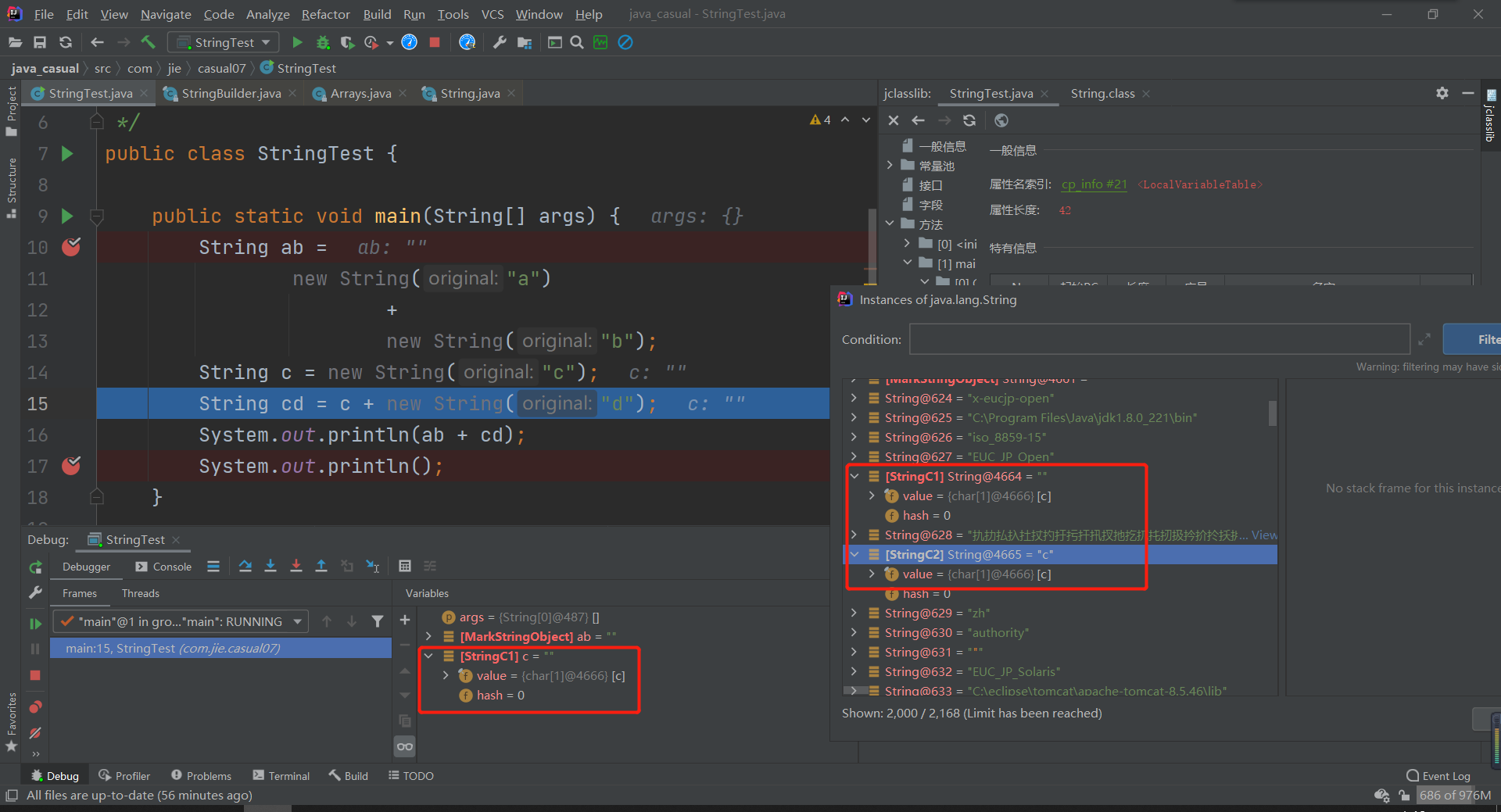Click memory indicator 686 of 976M

coord(1455,795)
